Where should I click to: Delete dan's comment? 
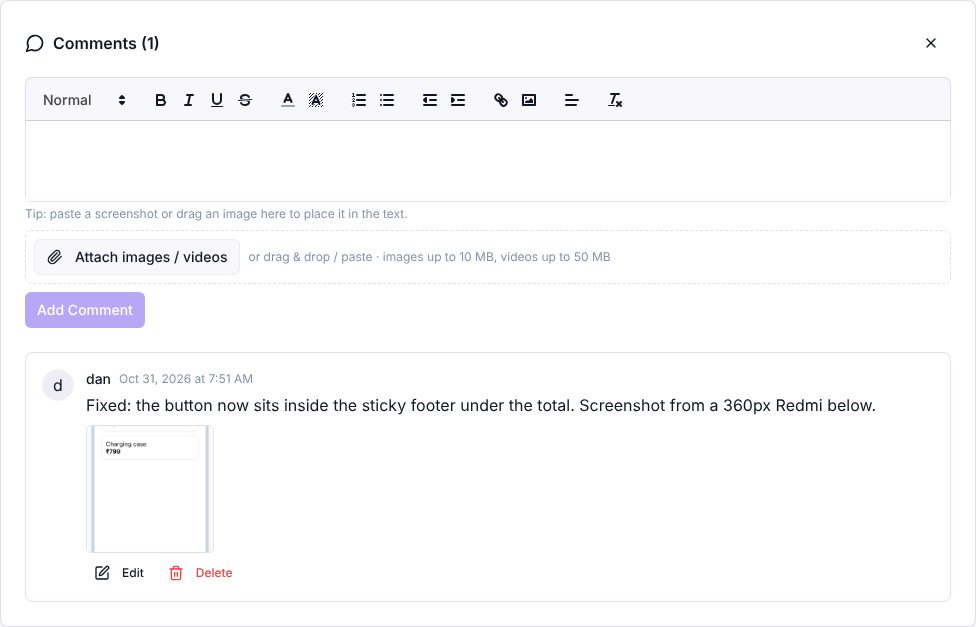coord(200,573)
